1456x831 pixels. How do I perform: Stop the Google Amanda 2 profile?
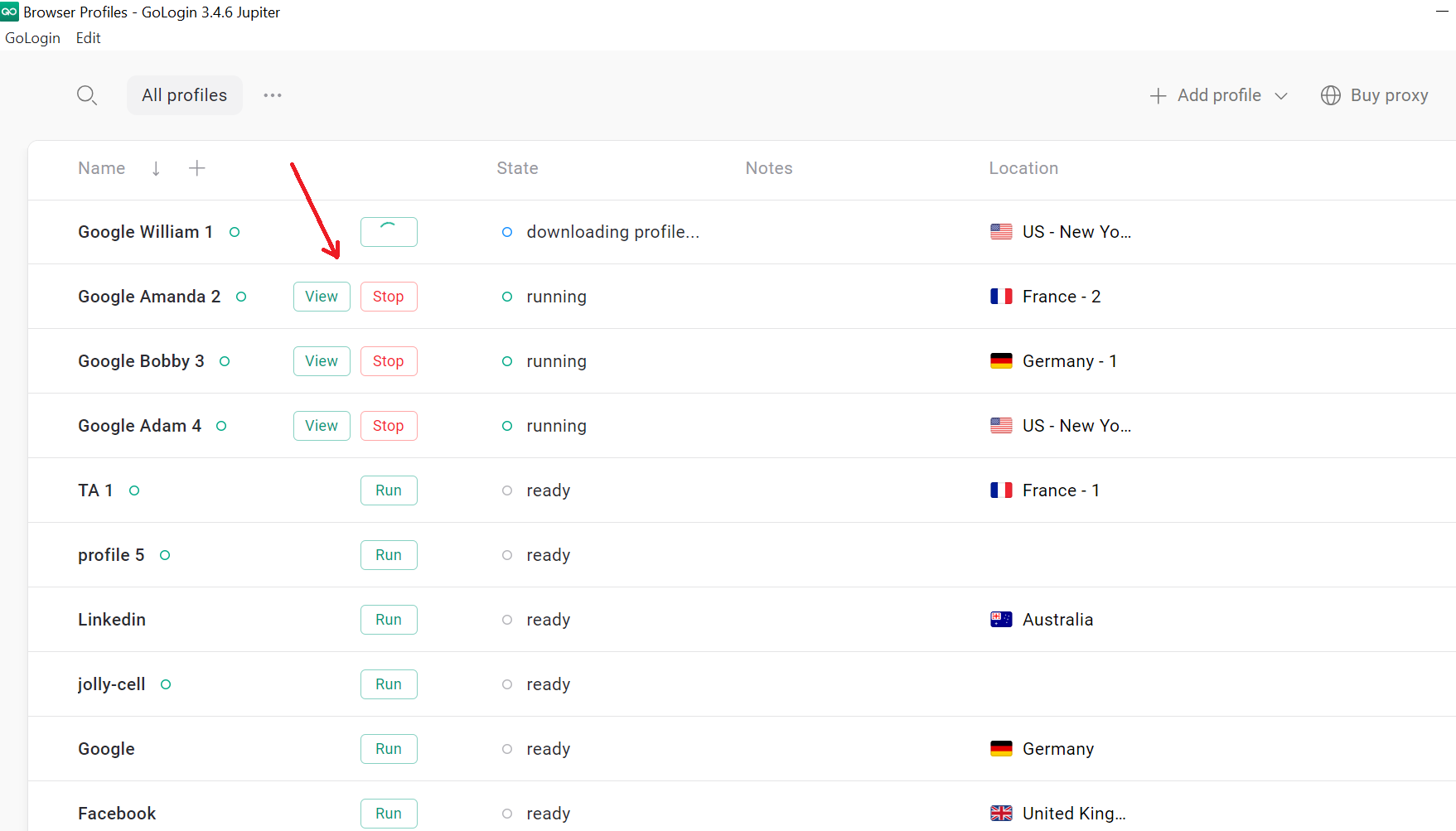coord(389,297)
